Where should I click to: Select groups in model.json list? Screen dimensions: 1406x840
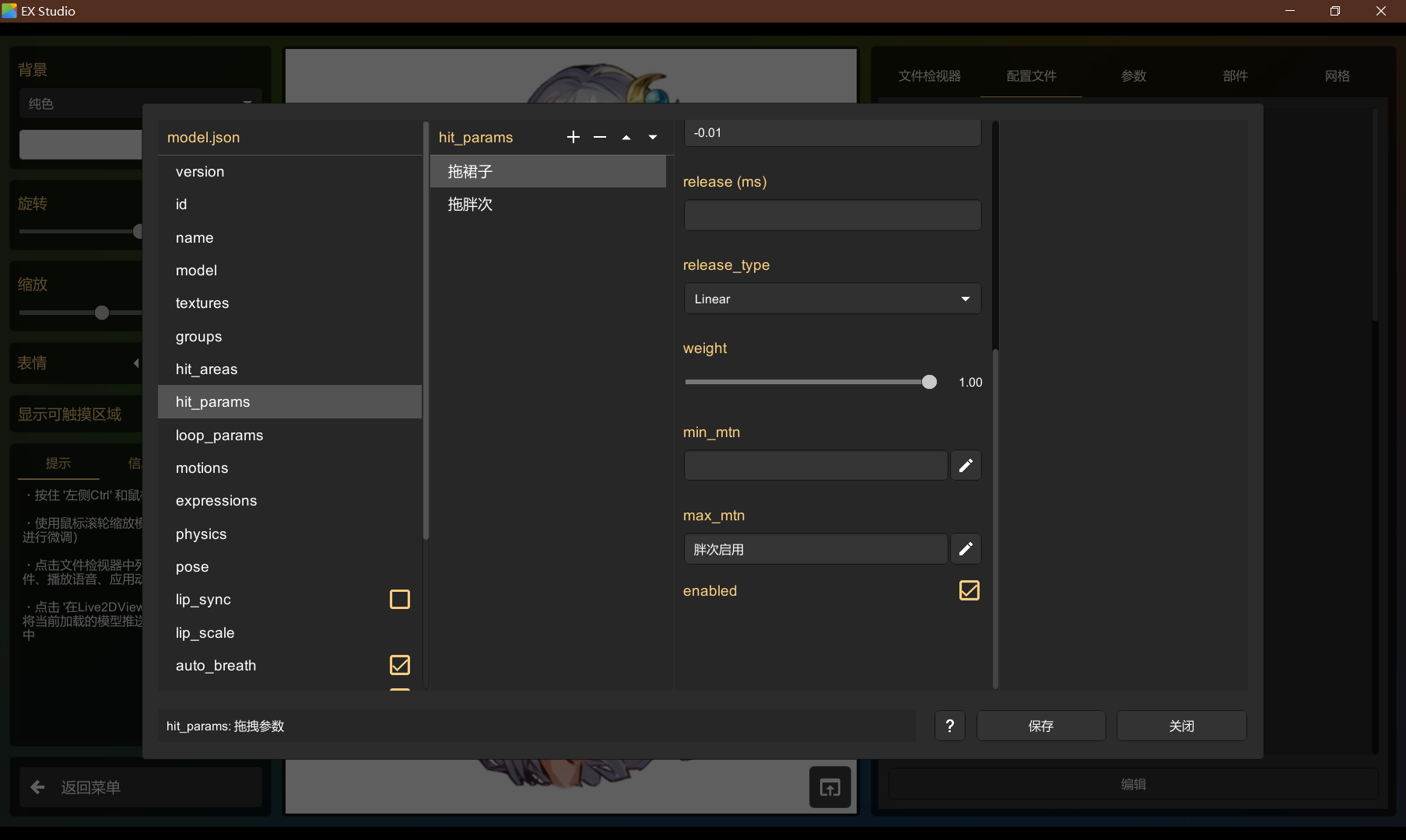(289, 336)
